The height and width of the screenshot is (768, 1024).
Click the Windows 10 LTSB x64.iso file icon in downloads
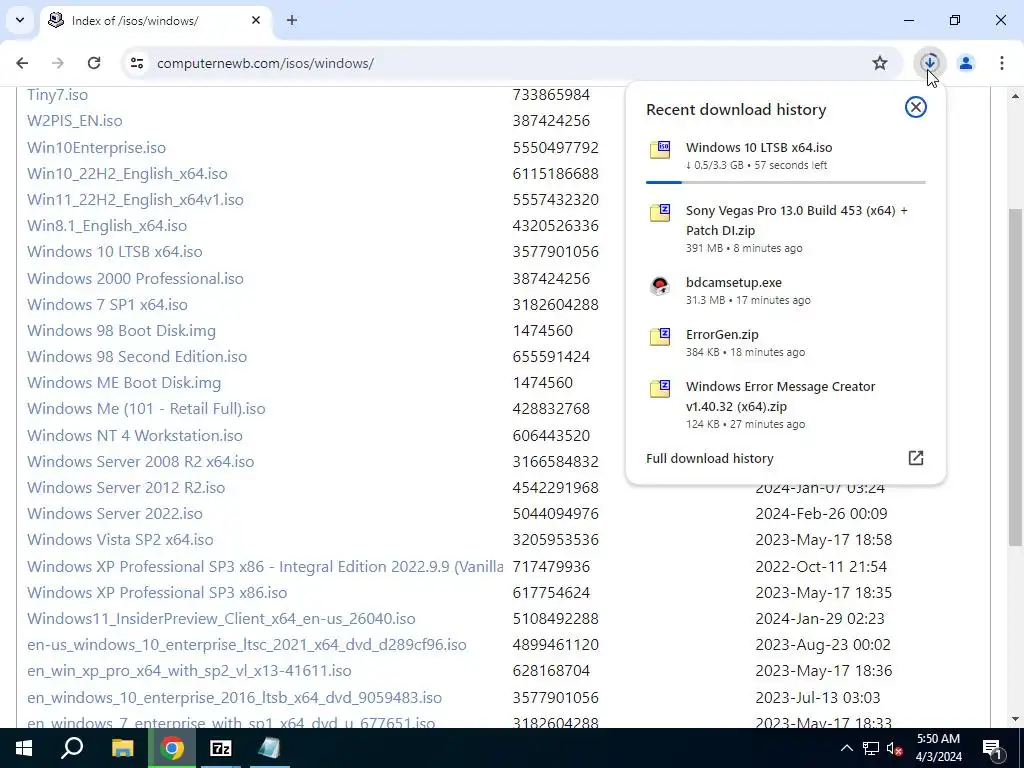pos(660,150)
